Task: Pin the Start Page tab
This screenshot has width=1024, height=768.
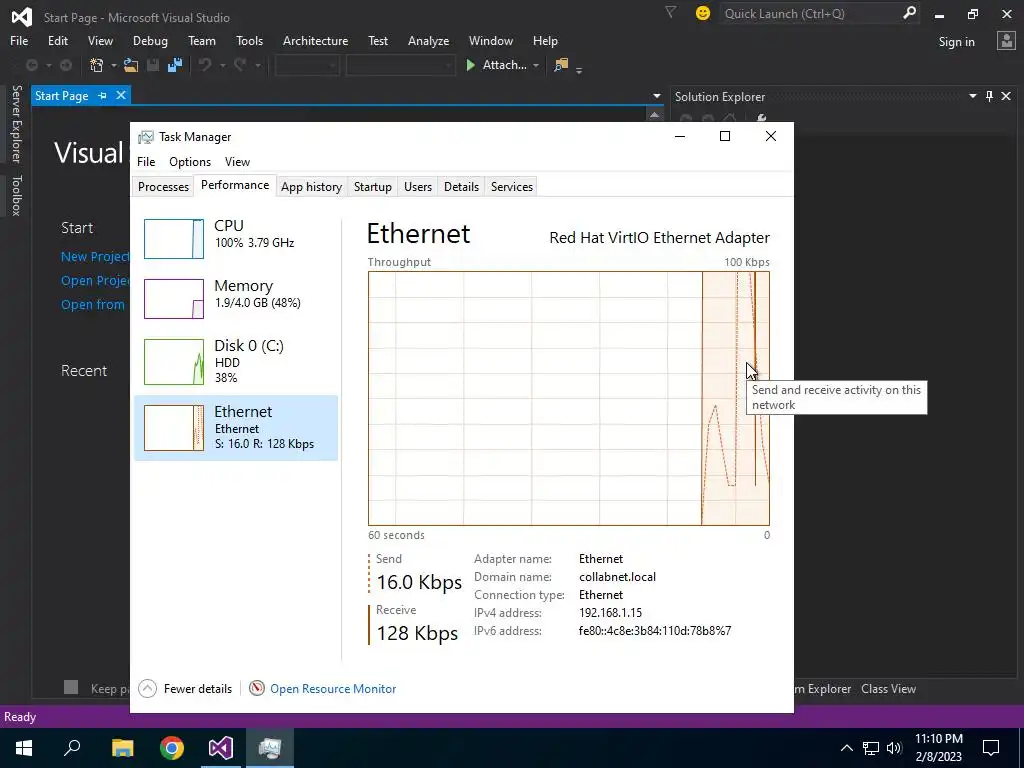Action: 102,95
